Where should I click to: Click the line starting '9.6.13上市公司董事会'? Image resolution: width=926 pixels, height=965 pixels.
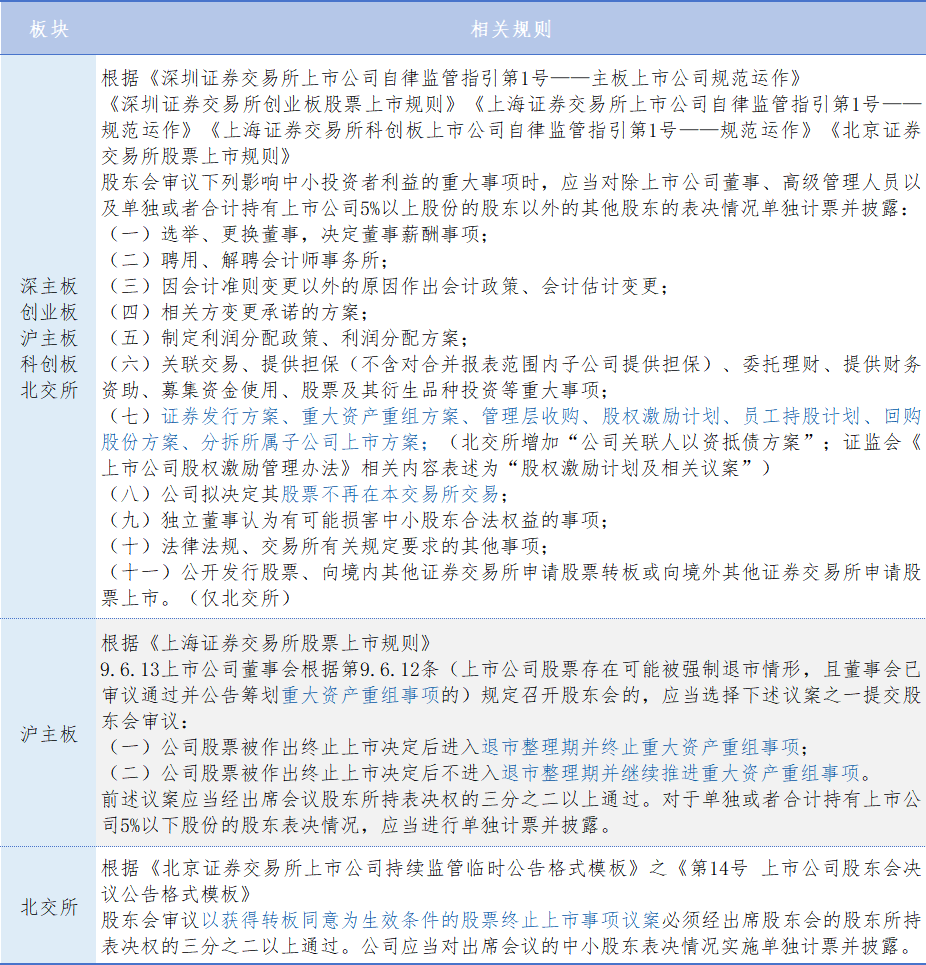tap(512, 669)
